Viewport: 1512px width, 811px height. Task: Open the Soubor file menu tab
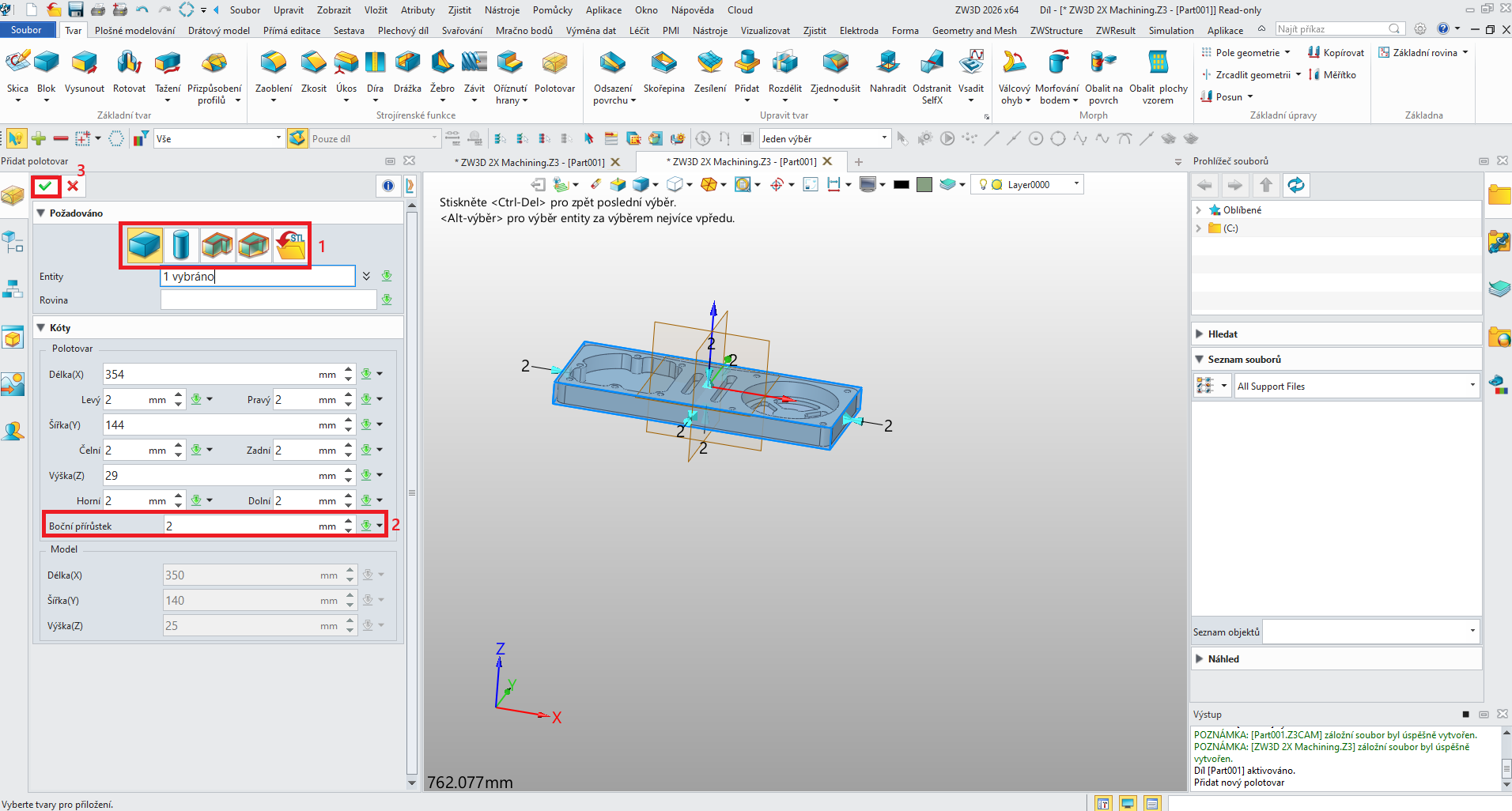coord(27,30)
